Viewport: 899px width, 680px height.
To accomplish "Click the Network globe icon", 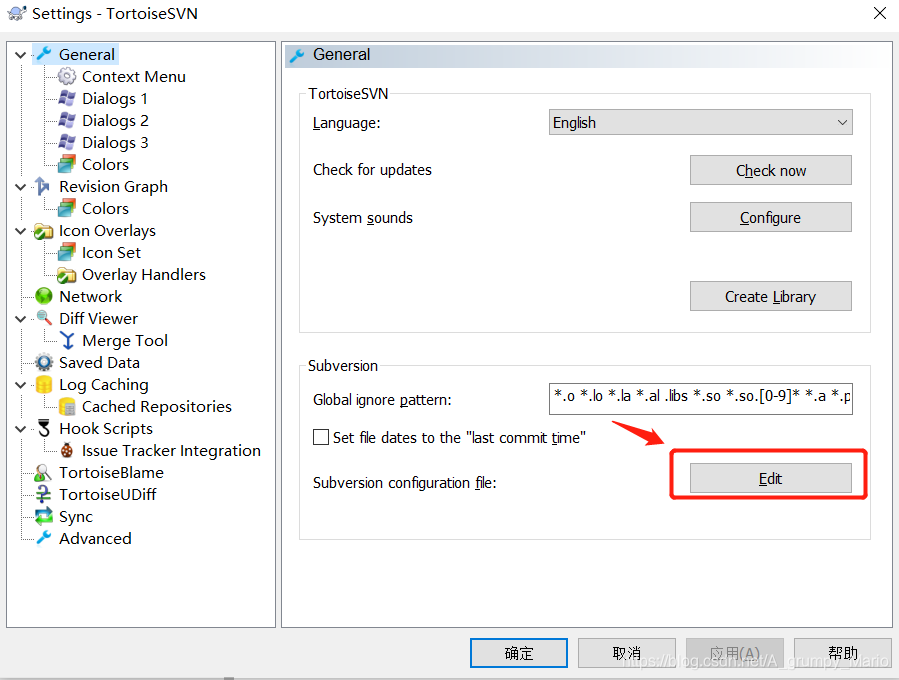I will click(x=44, y=296).
